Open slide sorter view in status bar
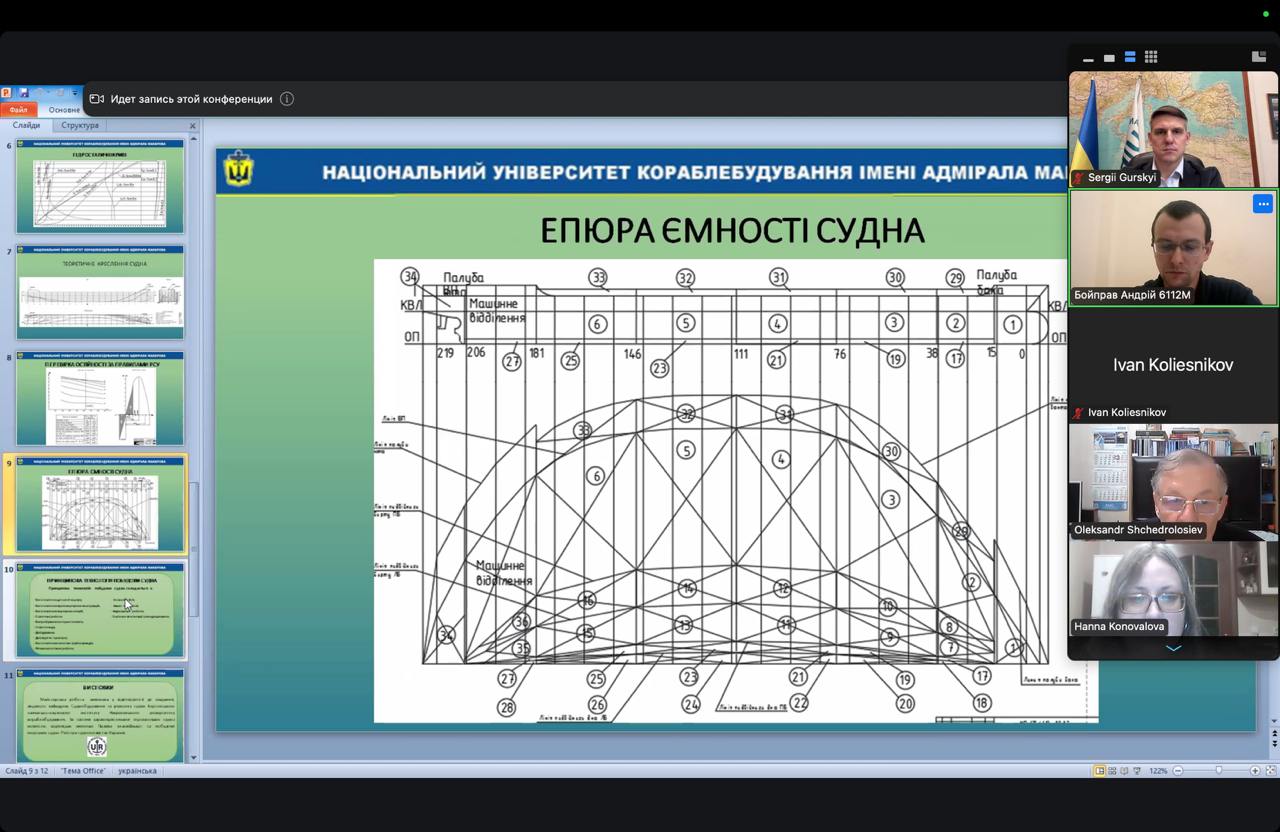 click(1114, 771)
